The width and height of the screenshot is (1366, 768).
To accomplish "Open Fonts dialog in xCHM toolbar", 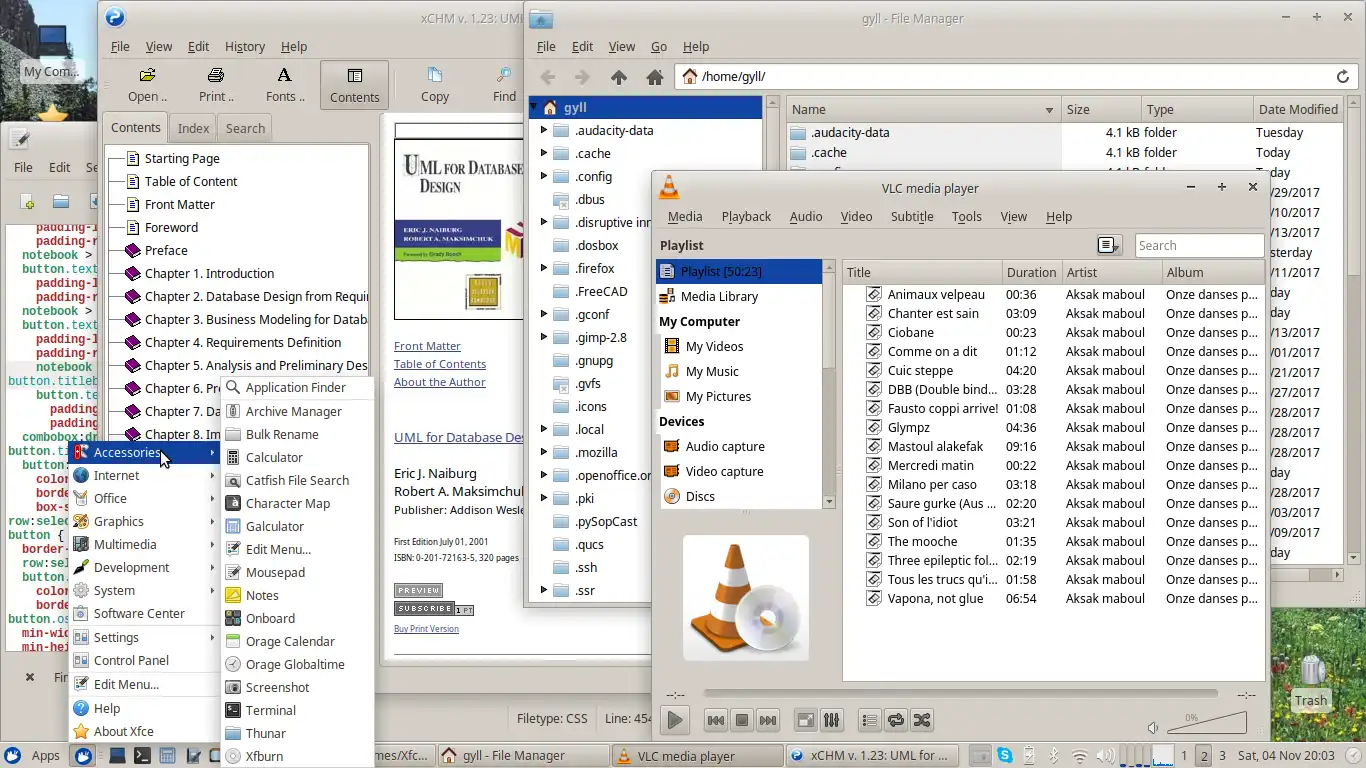I will (285, 85).
